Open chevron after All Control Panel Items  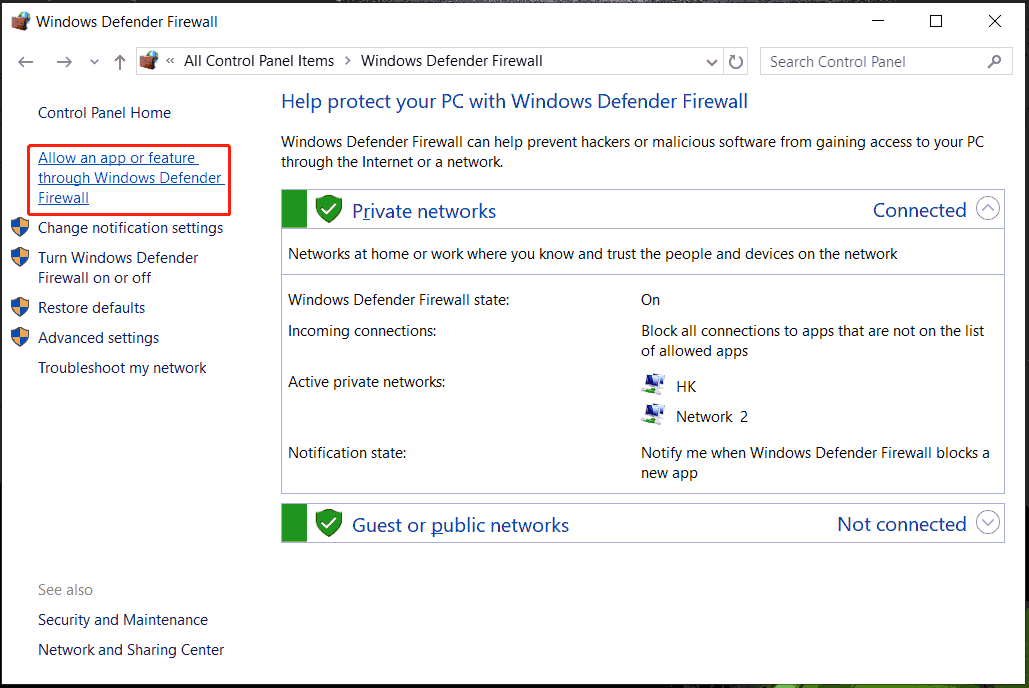[347, 61]
